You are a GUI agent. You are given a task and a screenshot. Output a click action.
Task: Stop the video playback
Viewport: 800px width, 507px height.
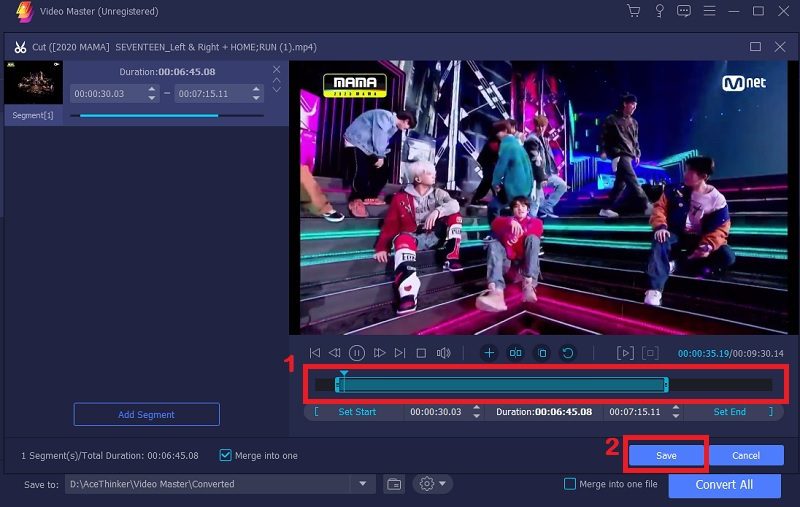click(421, 353)
